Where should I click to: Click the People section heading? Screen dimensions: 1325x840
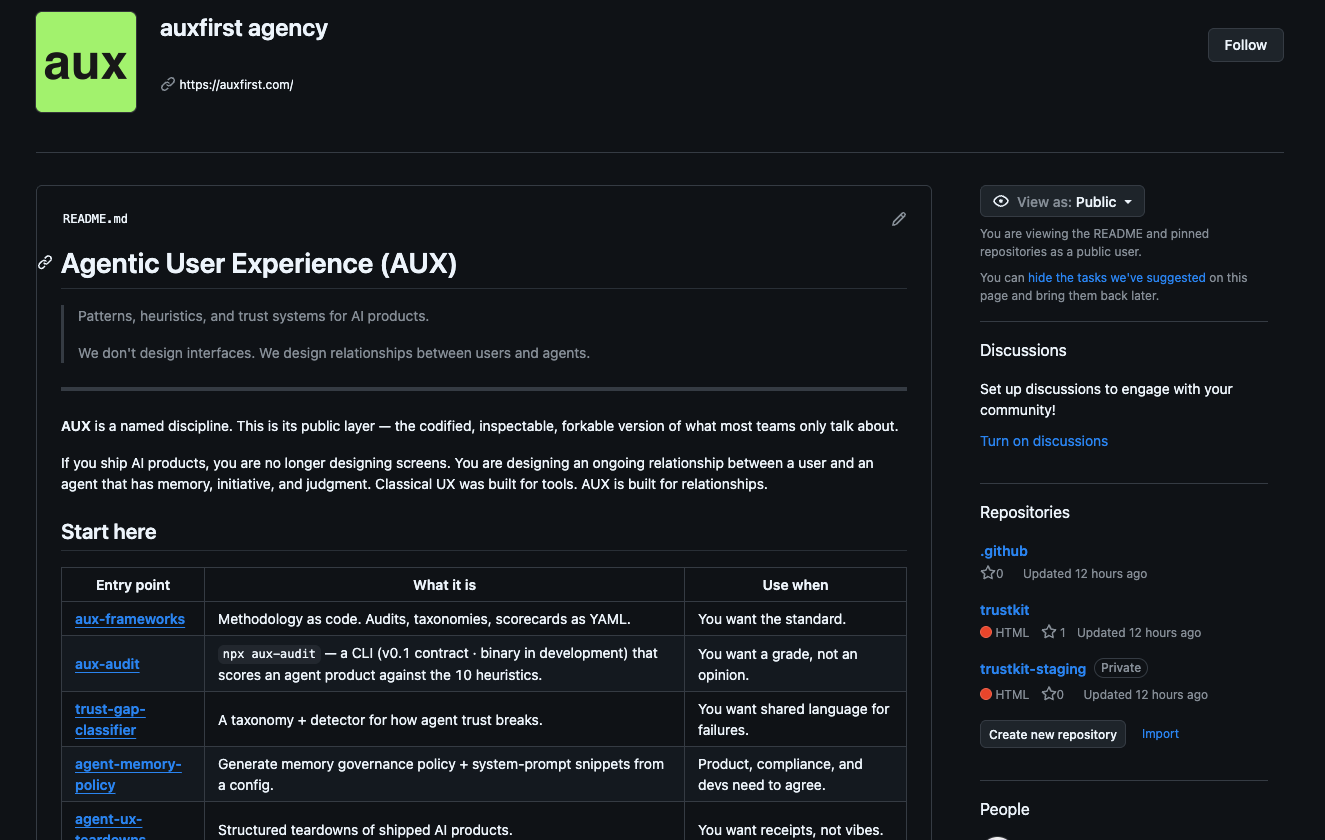click(x=1004, y=810)
